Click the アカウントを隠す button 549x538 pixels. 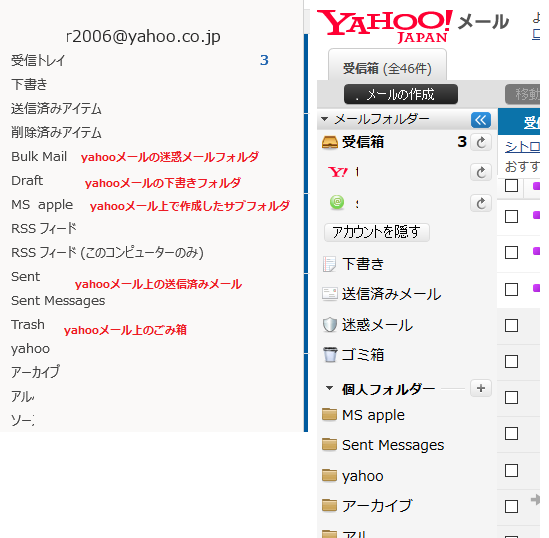click(x=377, y=232)
